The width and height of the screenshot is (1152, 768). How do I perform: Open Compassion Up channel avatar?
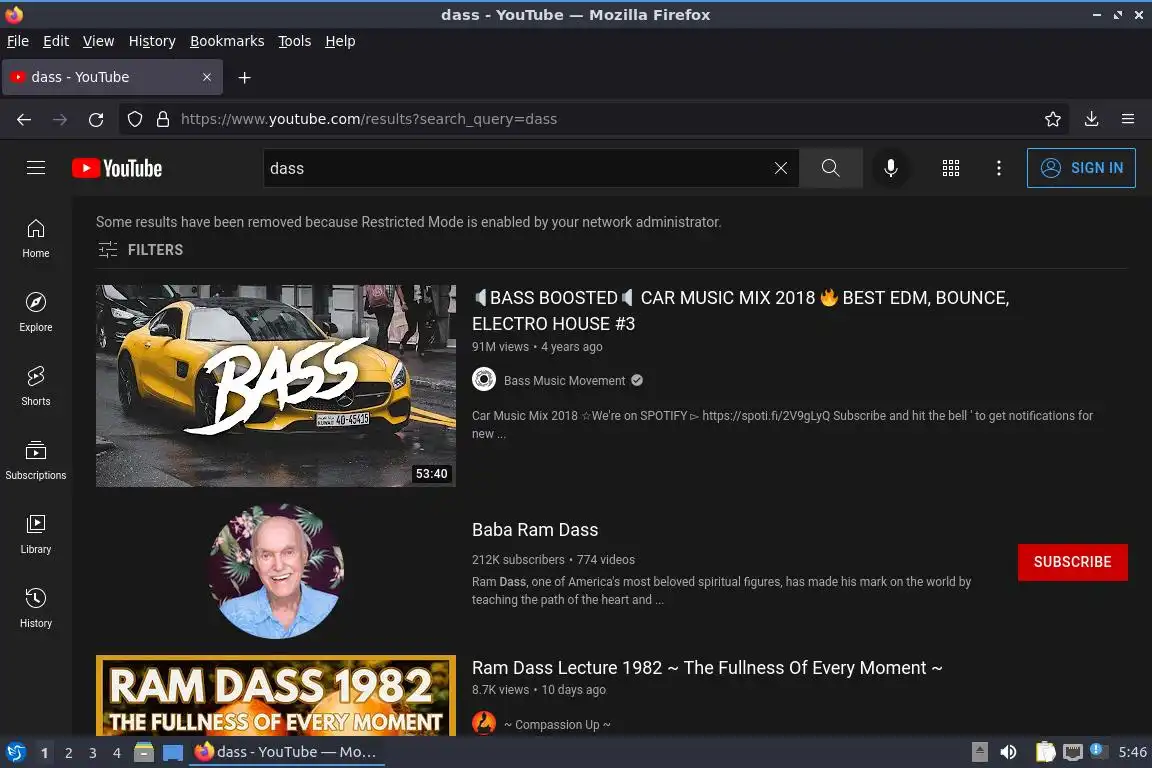tap(483, 723)
